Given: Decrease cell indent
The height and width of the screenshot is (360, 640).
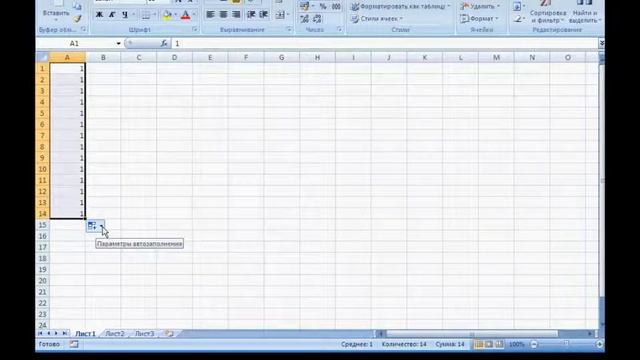Looking at the screenshot, I should tap(251, 15).
